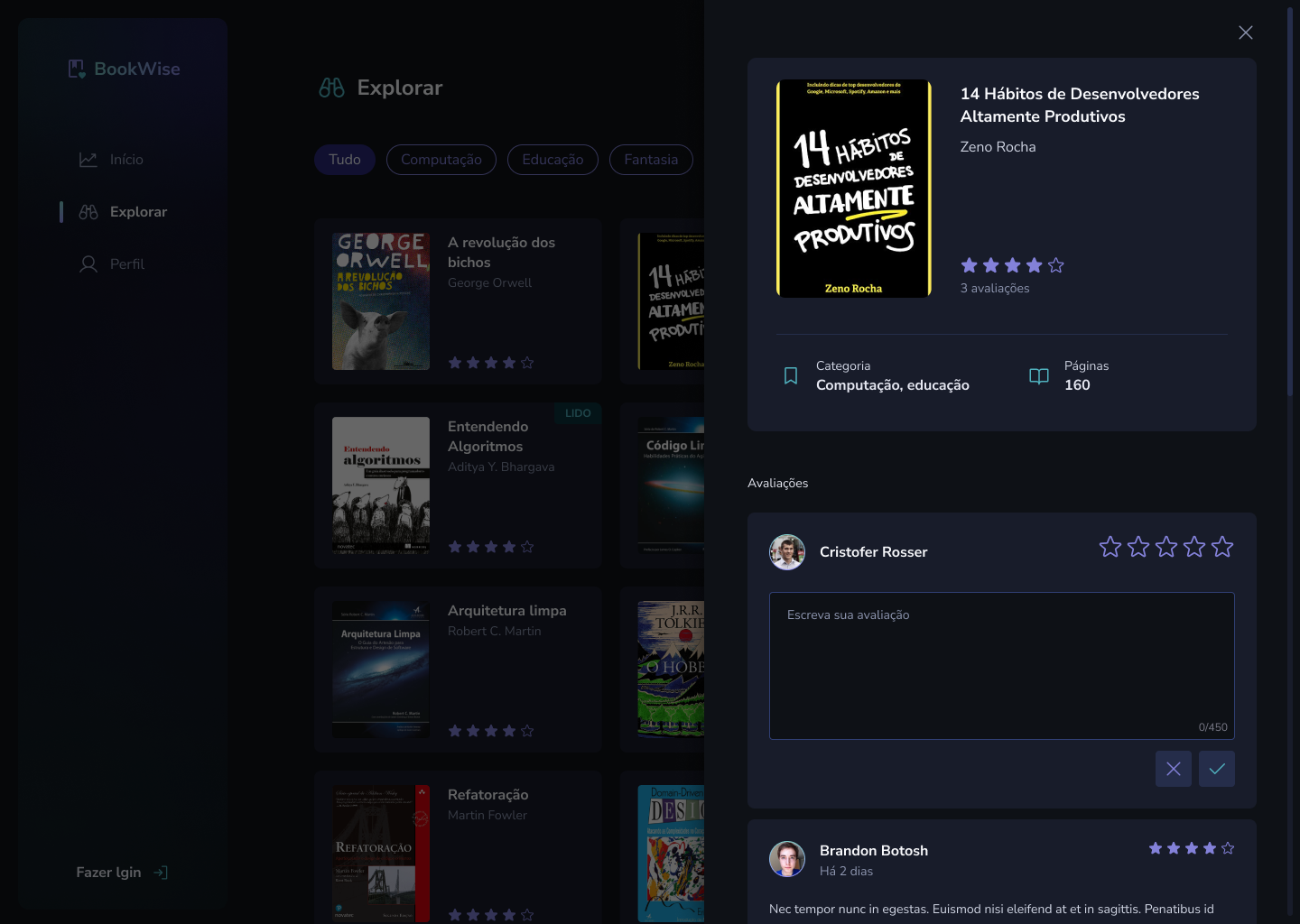Confirm the review with the checkmark button

(x=1217, y=769)
